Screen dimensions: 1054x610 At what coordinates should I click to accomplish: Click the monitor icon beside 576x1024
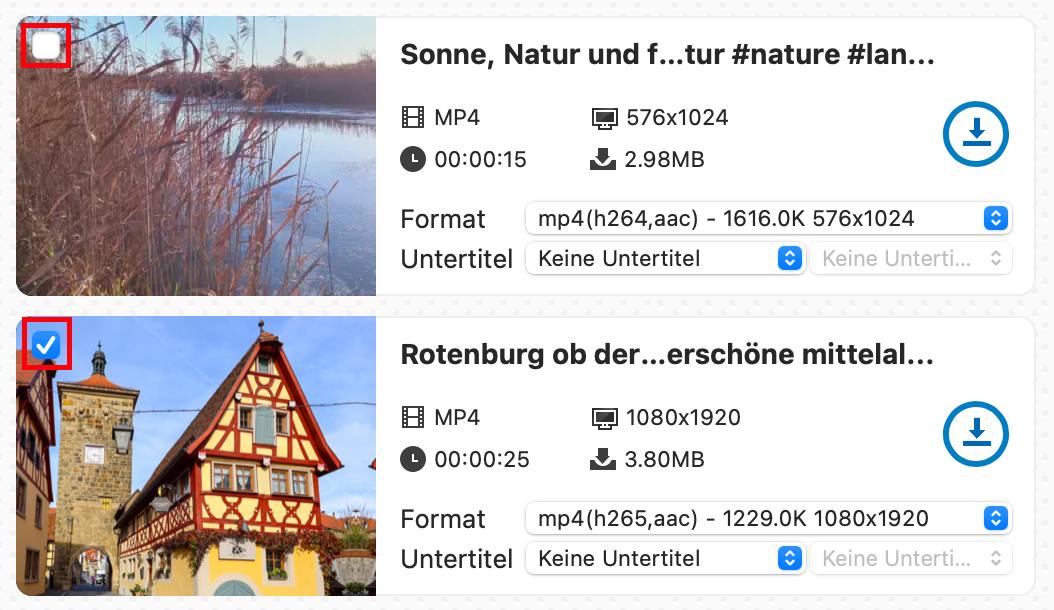603,118
